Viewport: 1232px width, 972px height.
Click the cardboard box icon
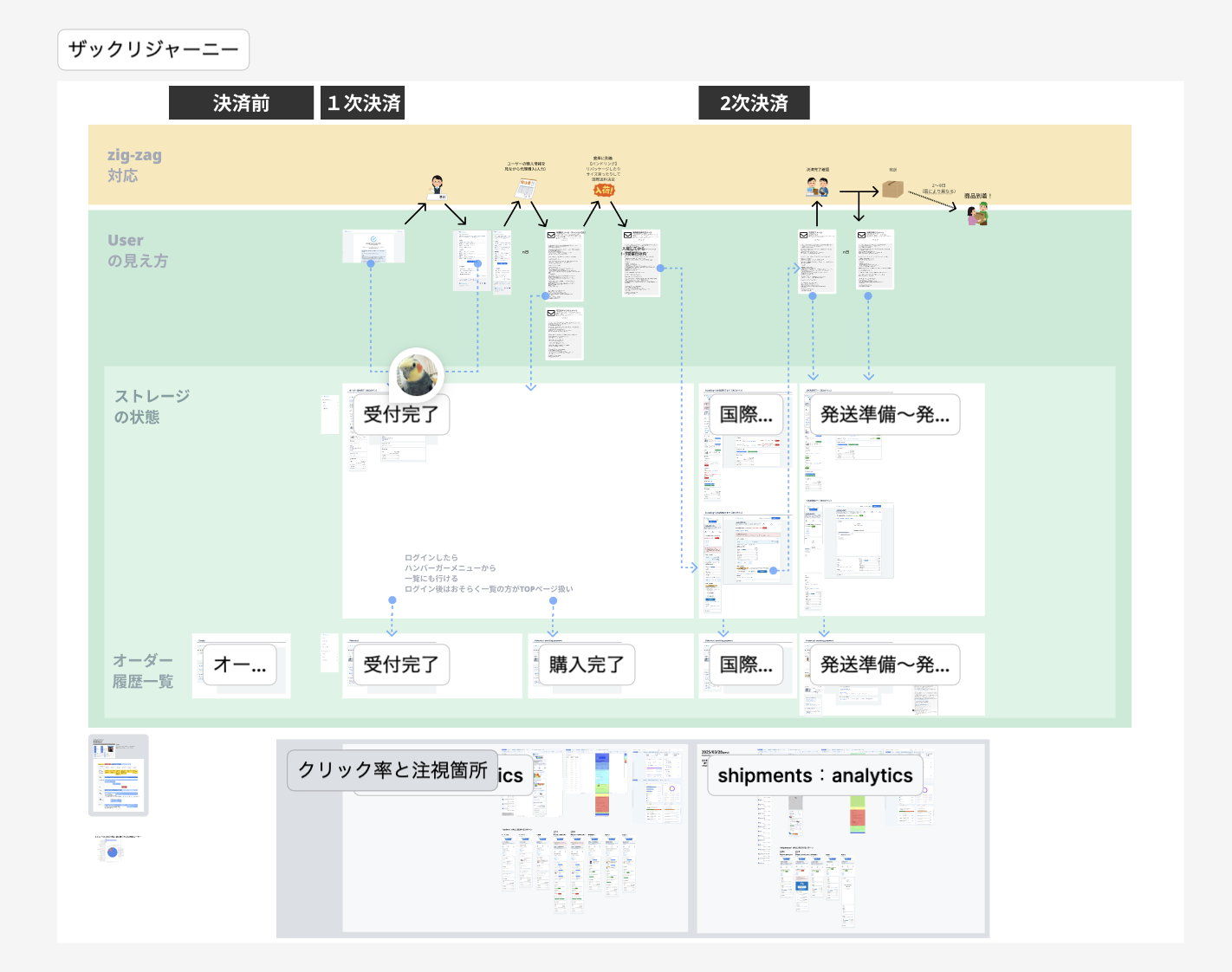click(892, 189)
